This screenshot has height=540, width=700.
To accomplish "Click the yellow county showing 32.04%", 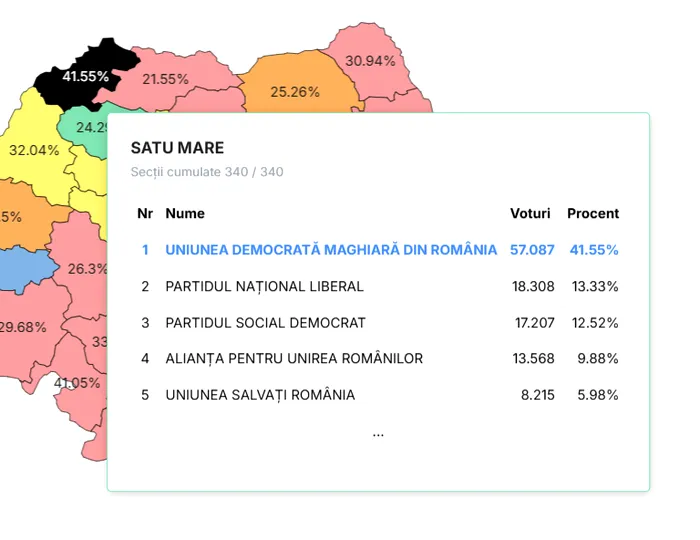I will pos(34,150).
